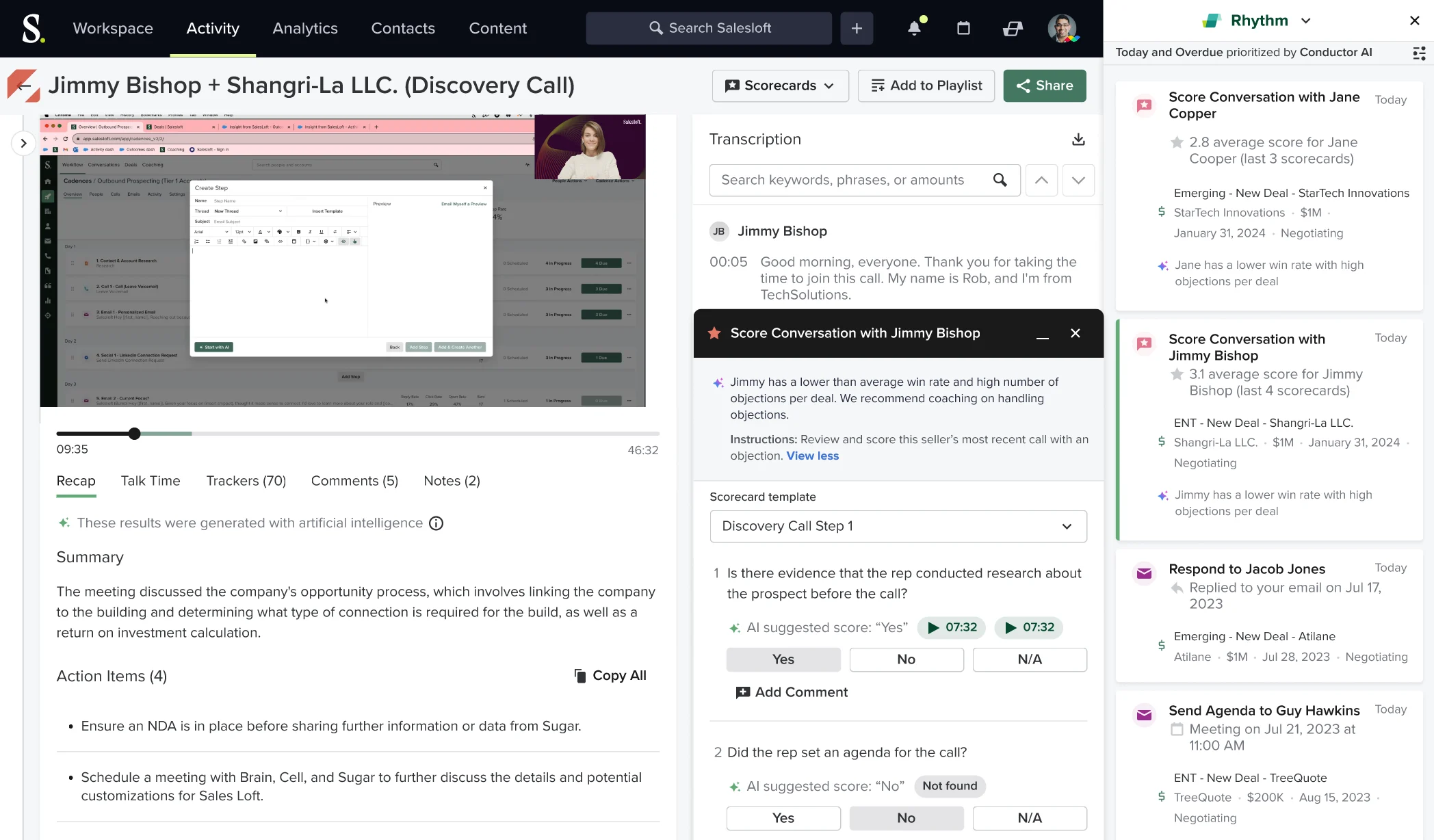Click Emerging - New Deal - Atilane opportunity

pos(1254,636)
